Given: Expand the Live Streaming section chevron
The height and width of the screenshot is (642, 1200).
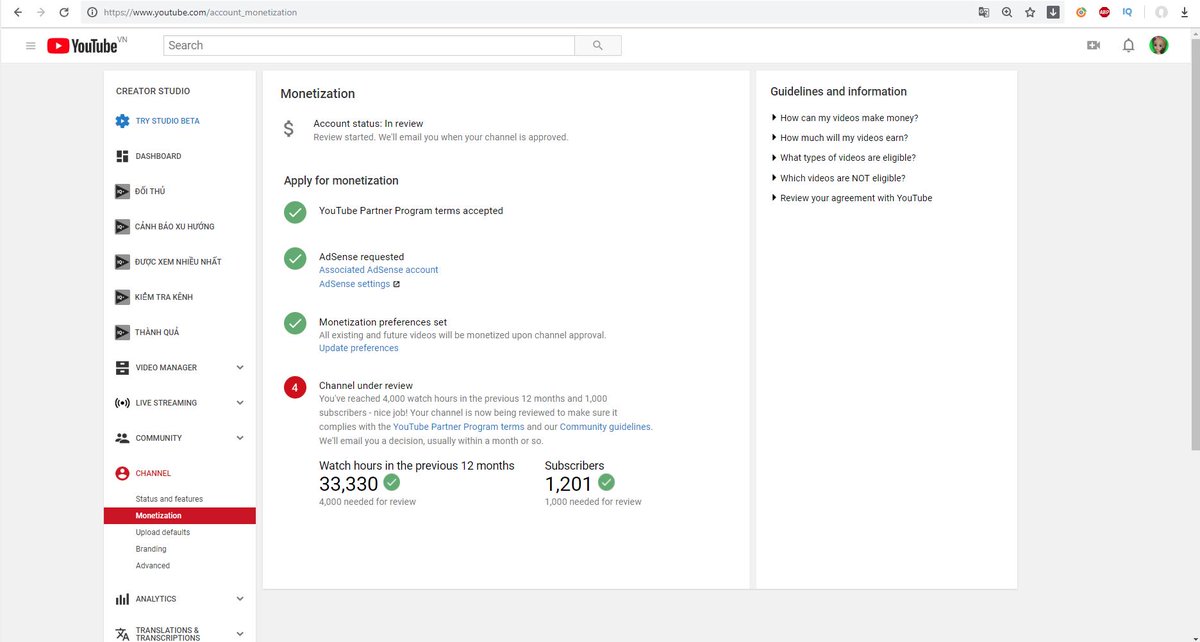Looking at the screenshot, I should tap(240, 403).
